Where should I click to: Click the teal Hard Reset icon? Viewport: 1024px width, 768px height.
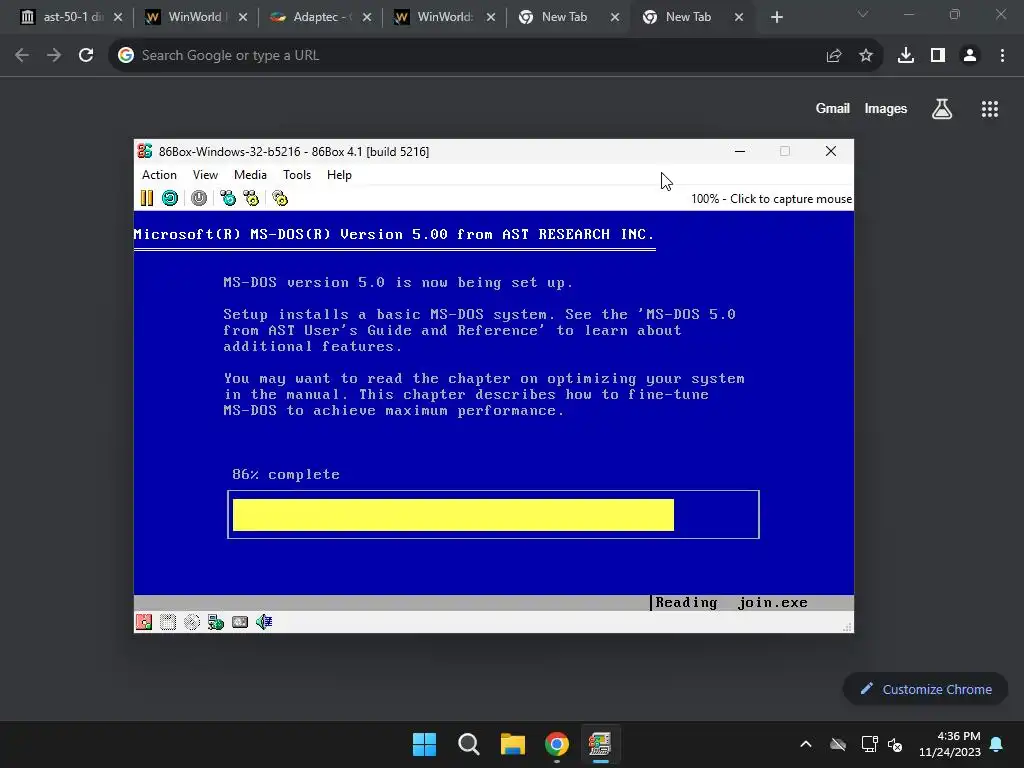pos(170,198)
